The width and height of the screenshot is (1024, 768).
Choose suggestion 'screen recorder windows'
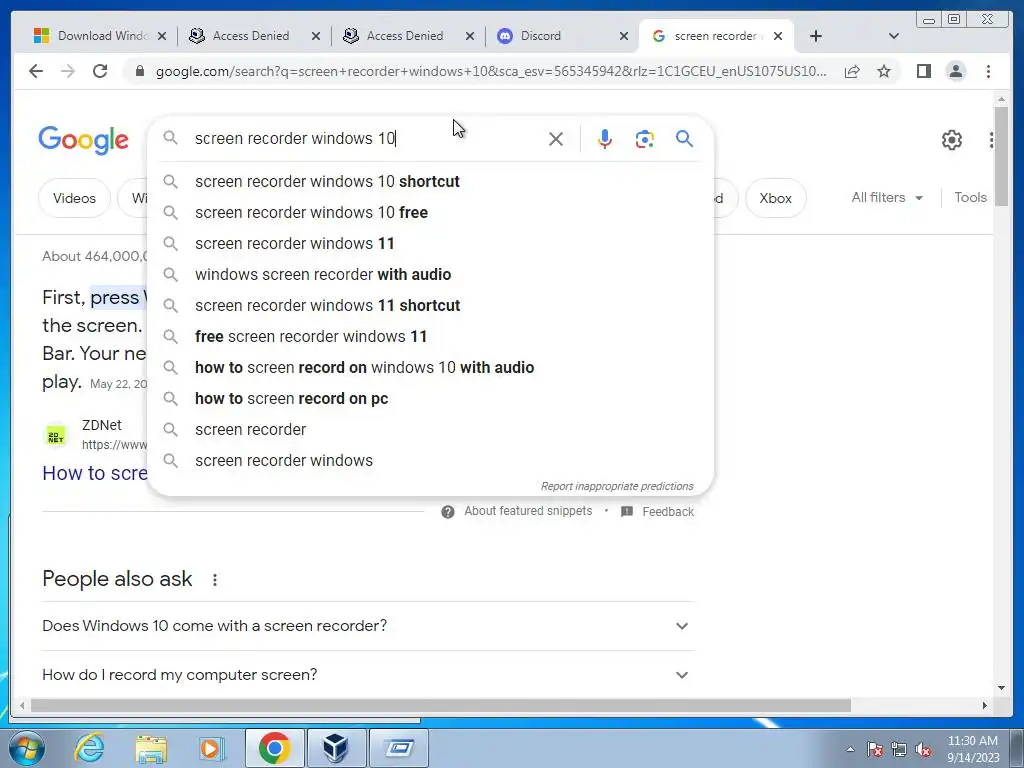pos(431,460)
